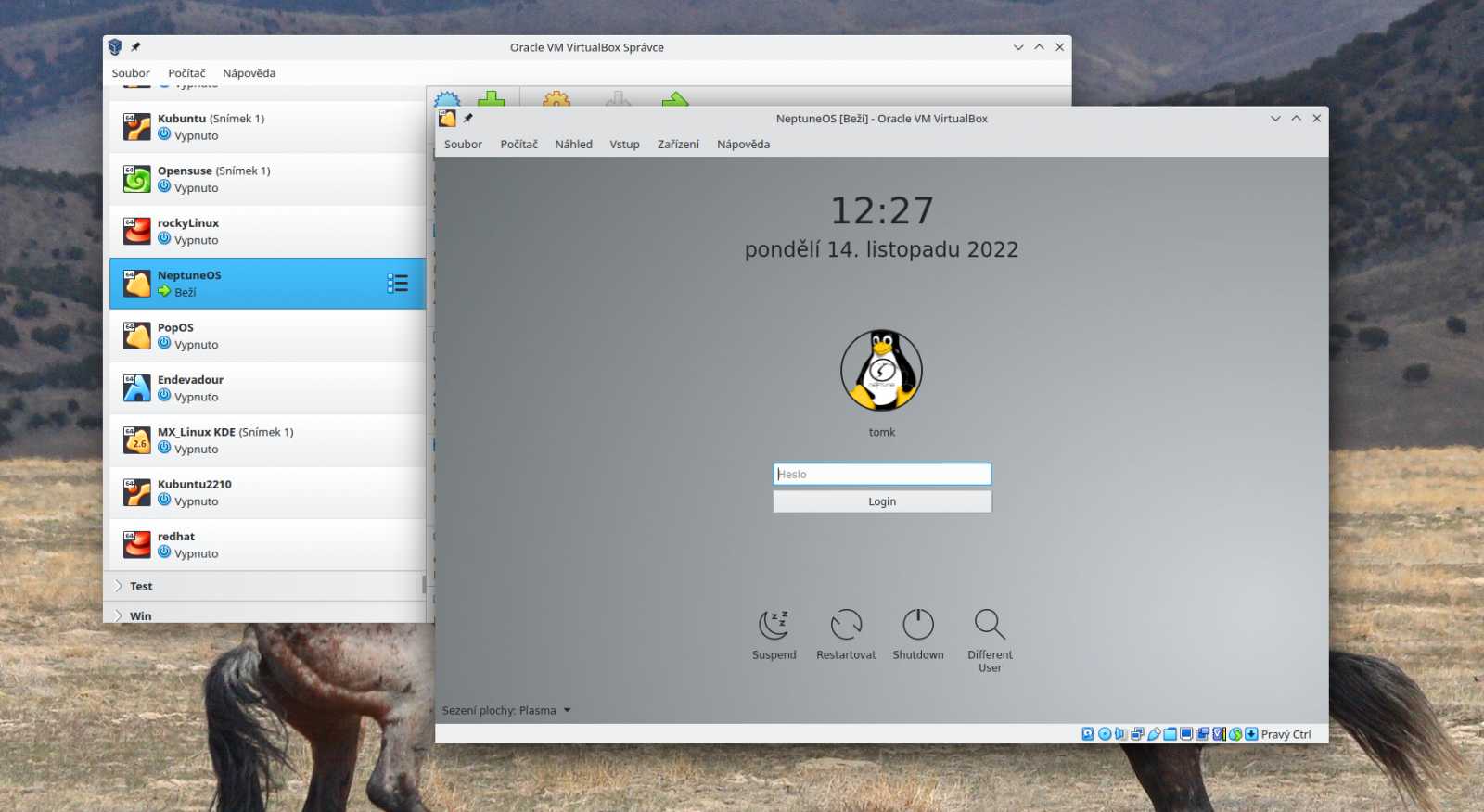The image size is (1484, 812).
Task: Click the green Show arrow icon in Manager toolbar
Action: 675,99
